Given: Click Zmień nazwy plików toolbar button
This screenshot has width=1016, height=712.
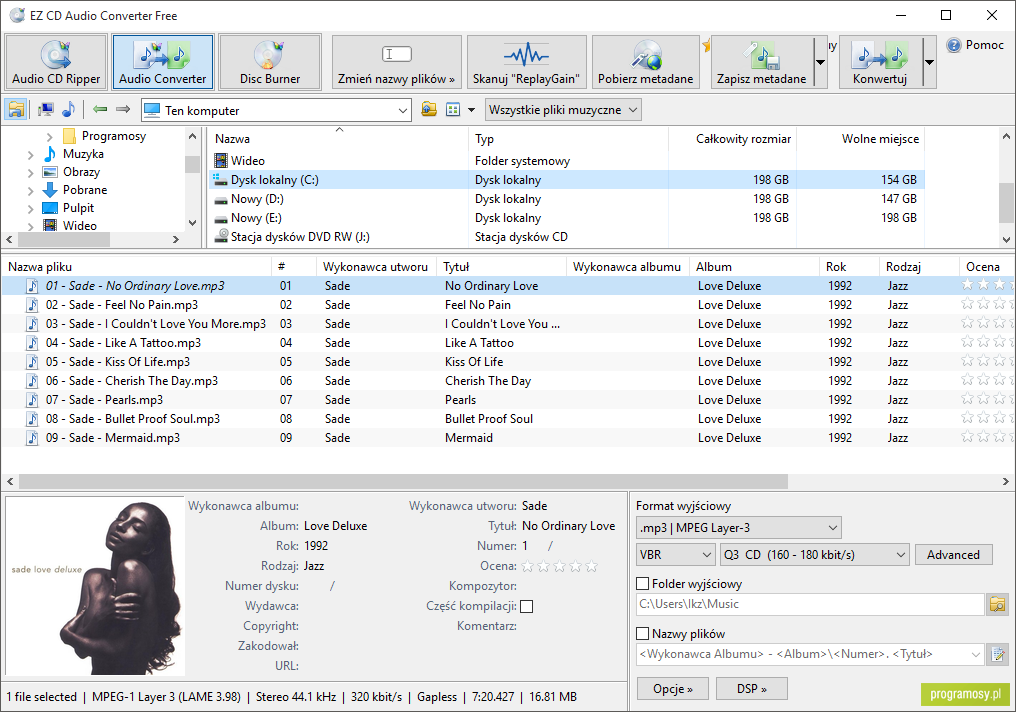Looking at the screenshot, I should pos(397,62).
